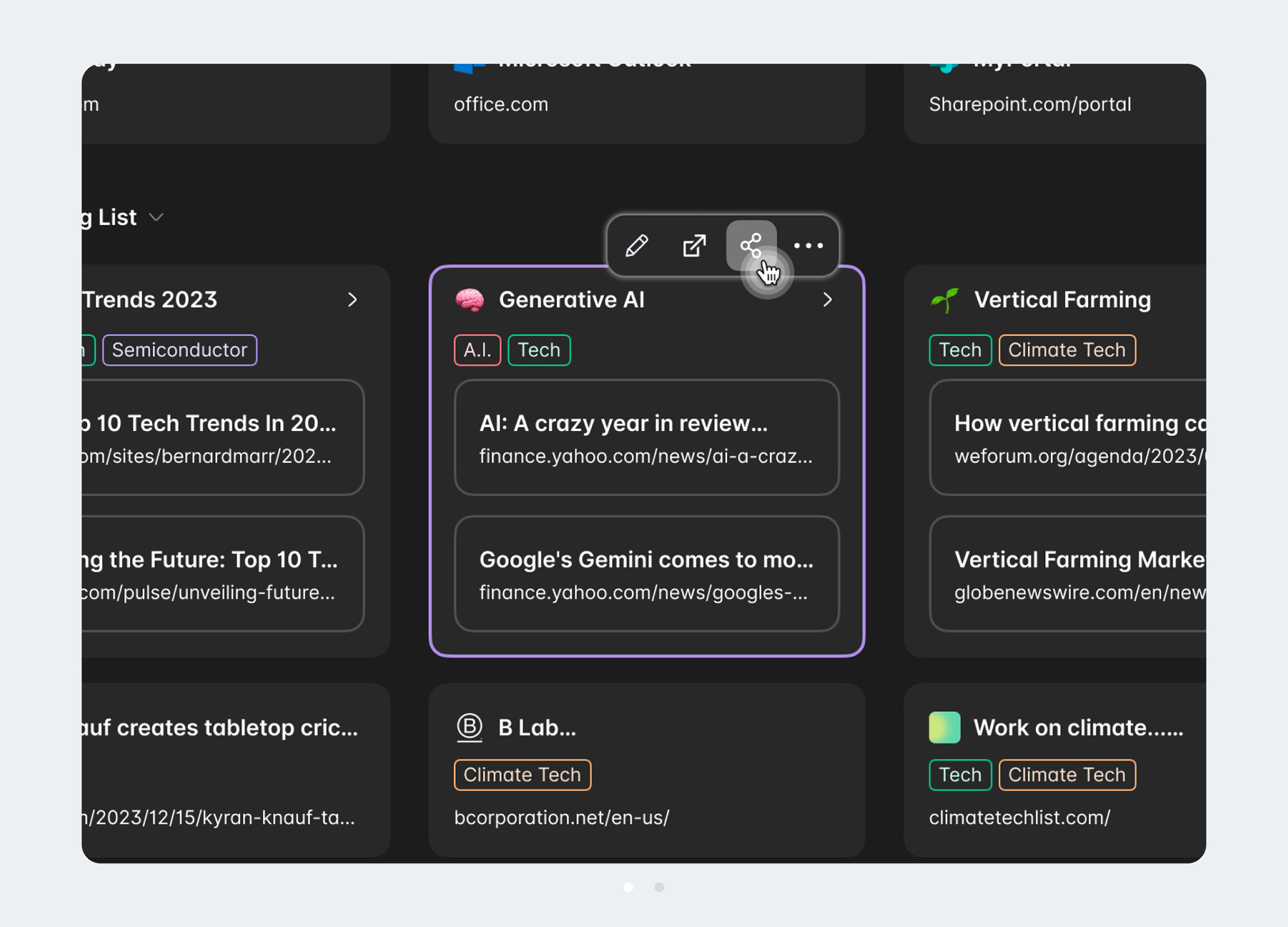Open the office.com Microsoft Outlook card
1288x927 pixels.
(x=646, y=103)
